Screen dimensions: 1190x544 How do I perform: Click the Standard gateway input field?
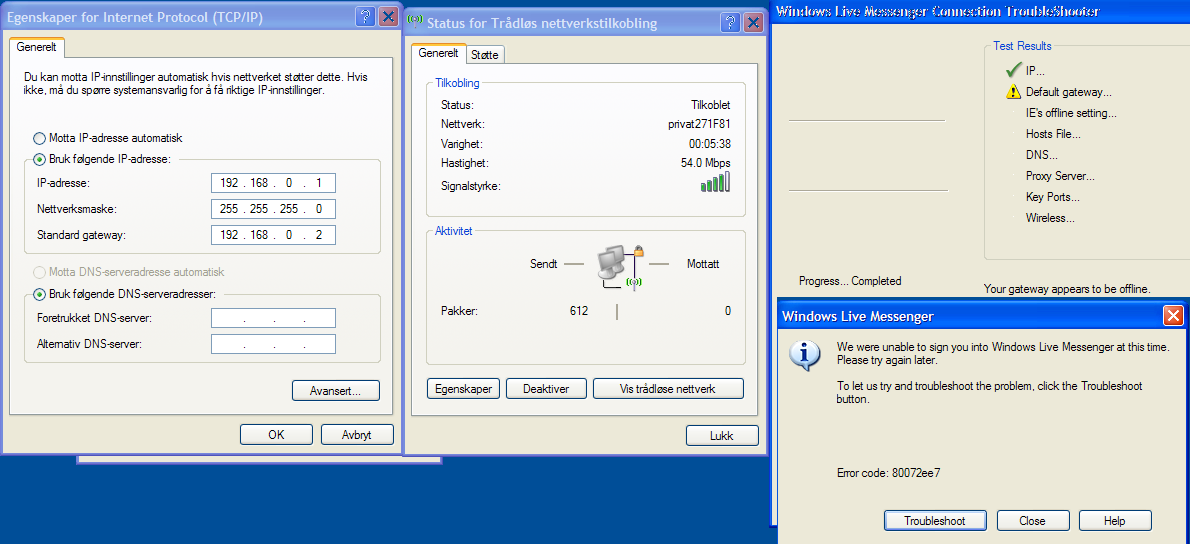coord(273,235)
